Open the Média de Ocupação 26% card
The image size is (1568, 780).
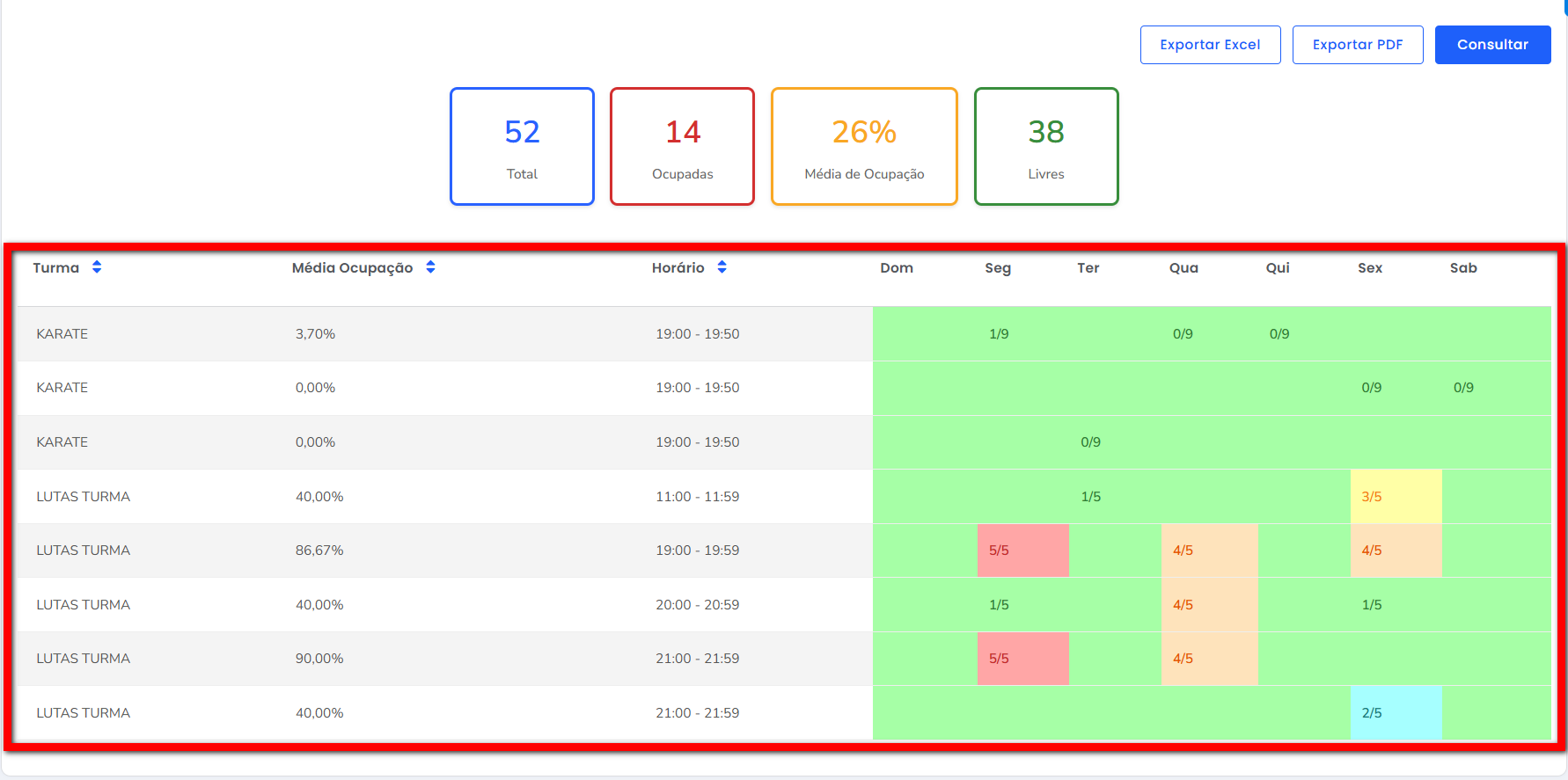[x=864, y=147]
